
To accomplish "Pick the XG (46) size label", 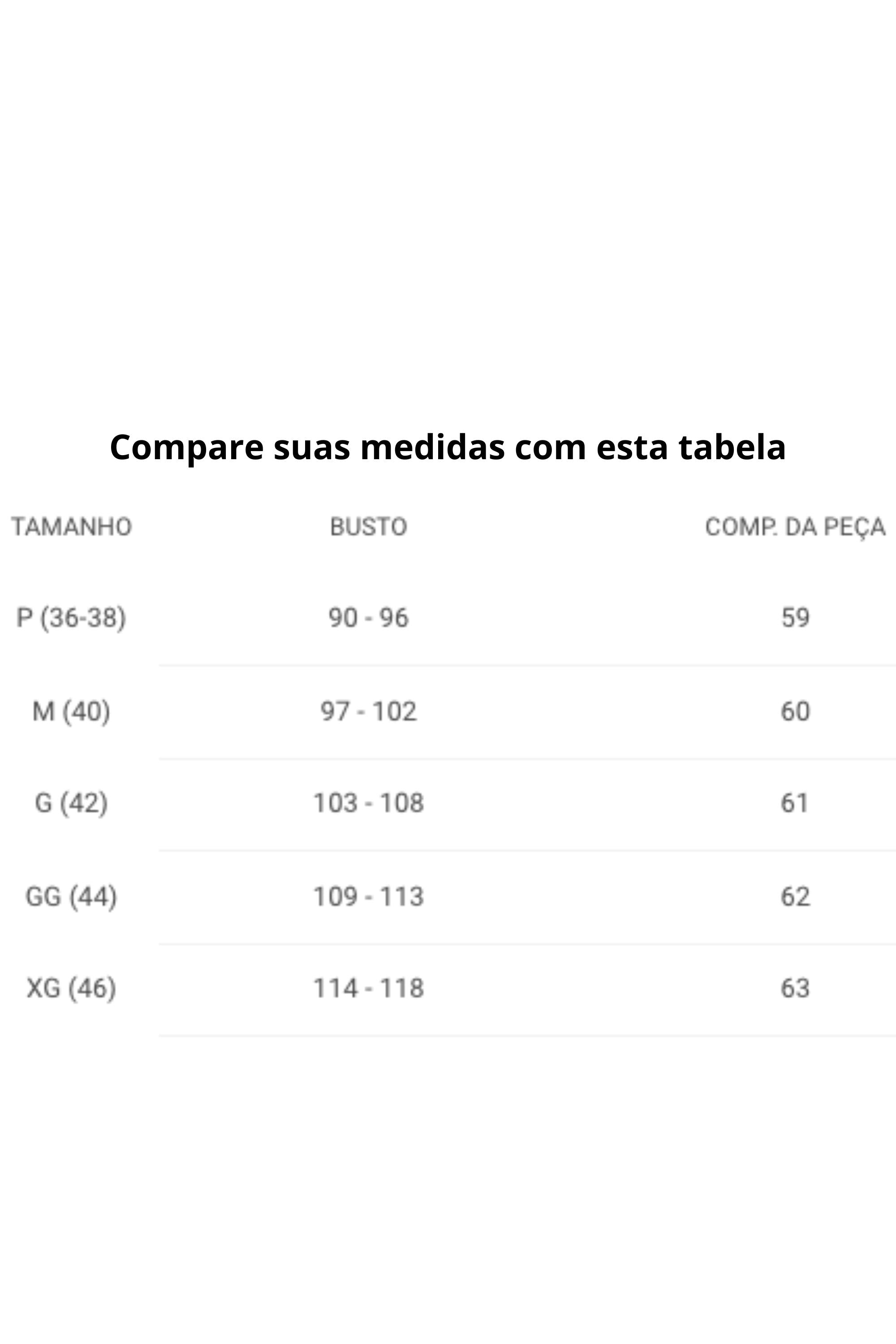I will coord(71,988).
